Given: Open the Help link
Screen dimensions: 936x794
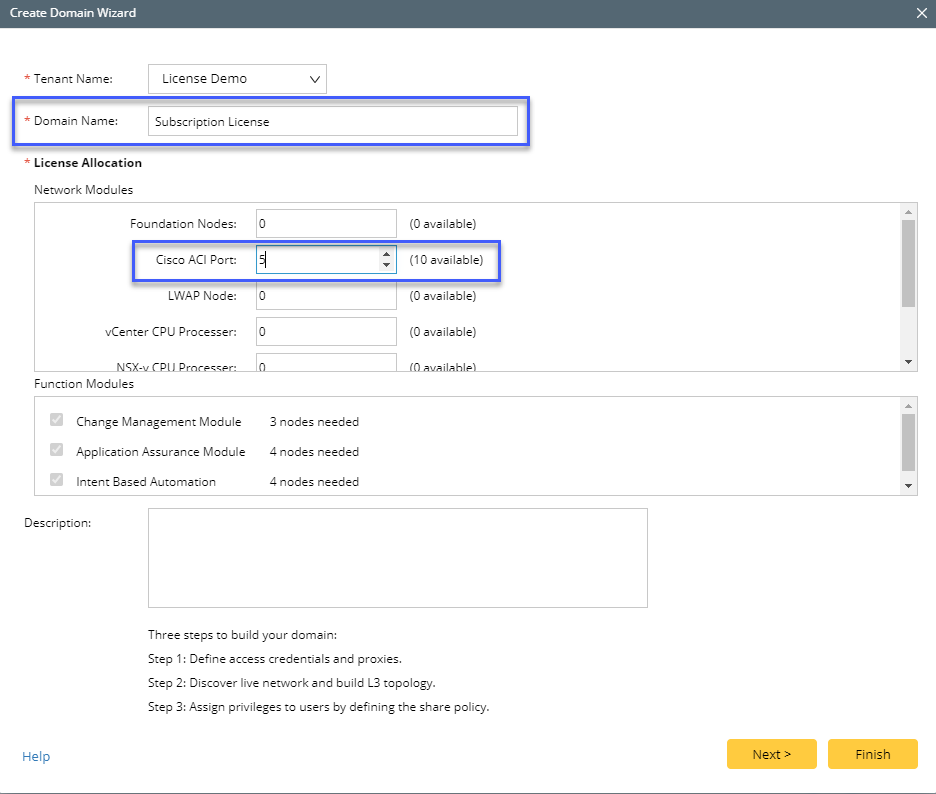Looking at the screenshot, I should tap(36, 757).
